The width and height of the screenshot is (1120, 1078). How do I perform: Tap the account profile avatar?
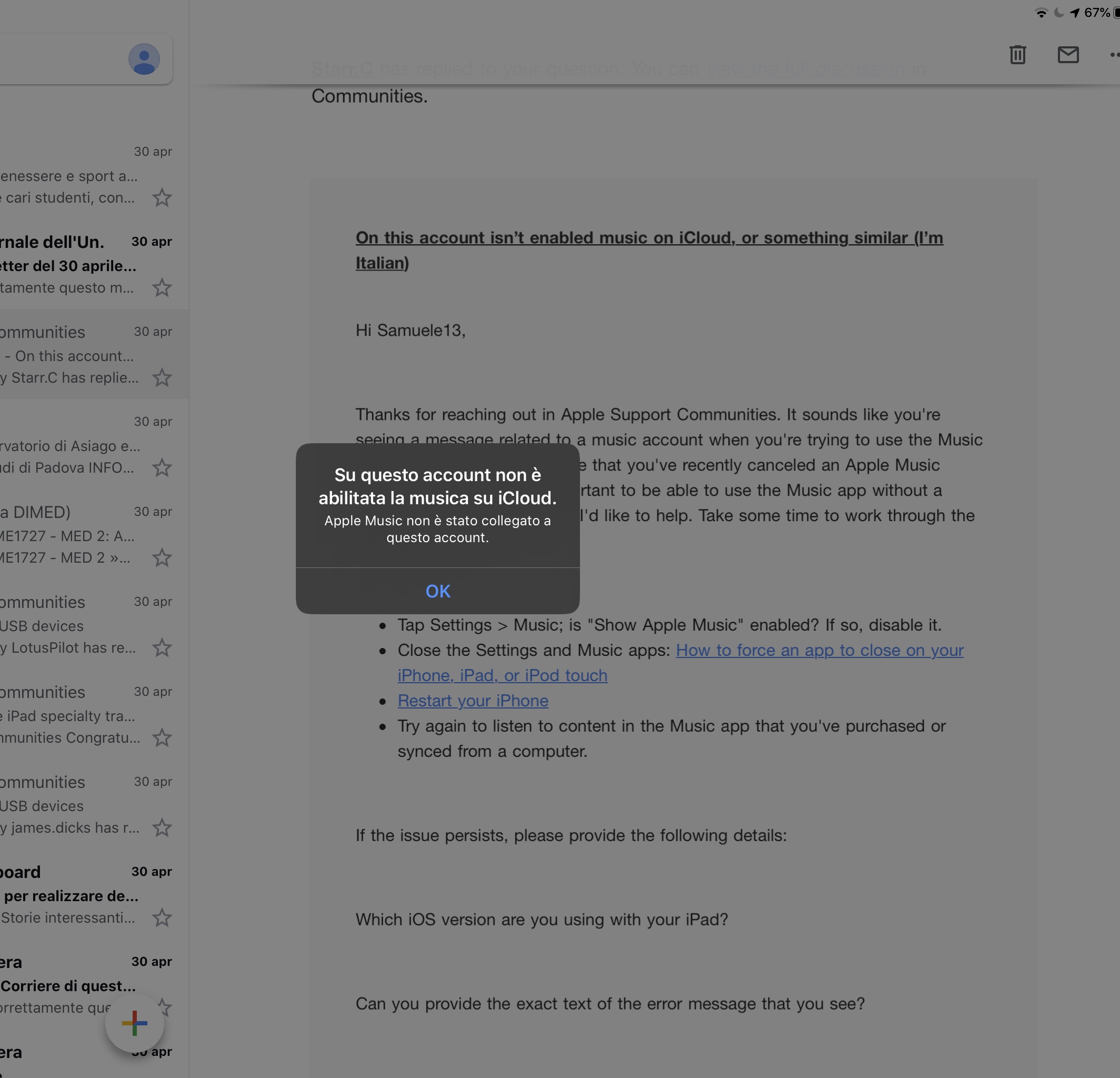coord(144,59)
